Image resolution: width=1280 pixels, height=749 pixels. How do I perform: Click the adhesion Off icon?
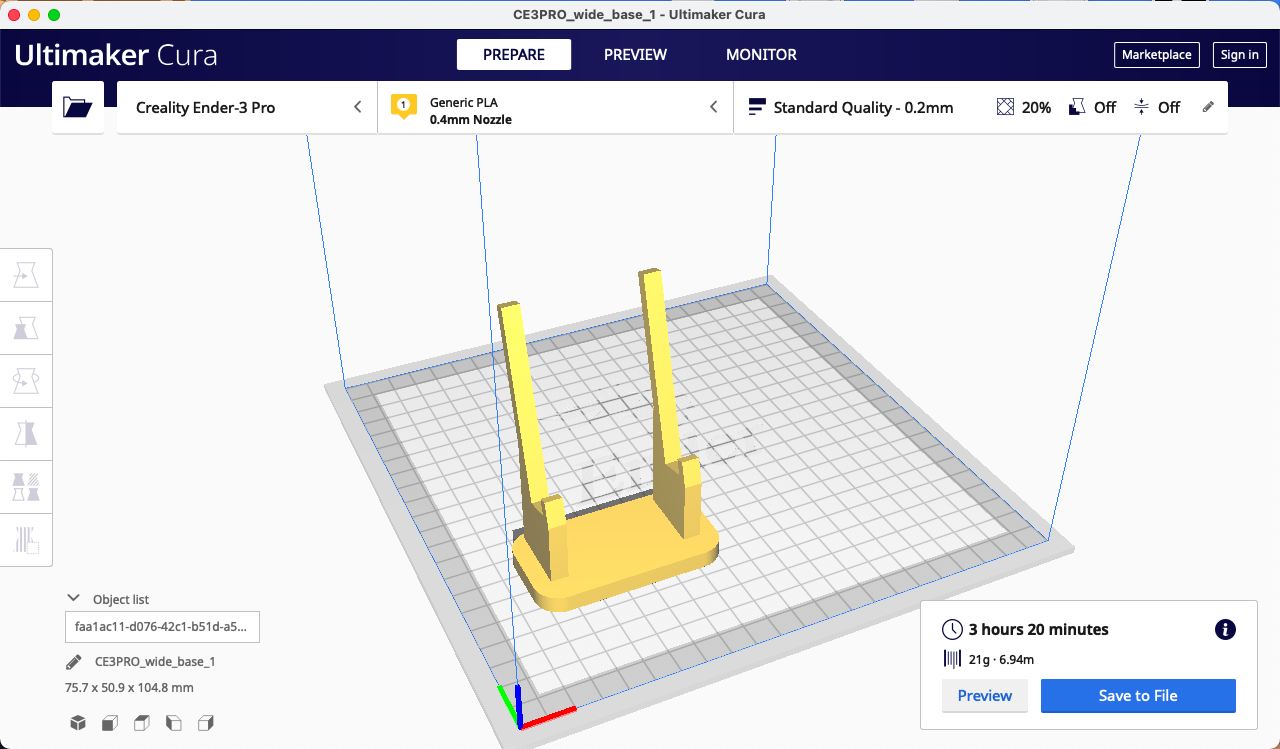(1142, 107)
